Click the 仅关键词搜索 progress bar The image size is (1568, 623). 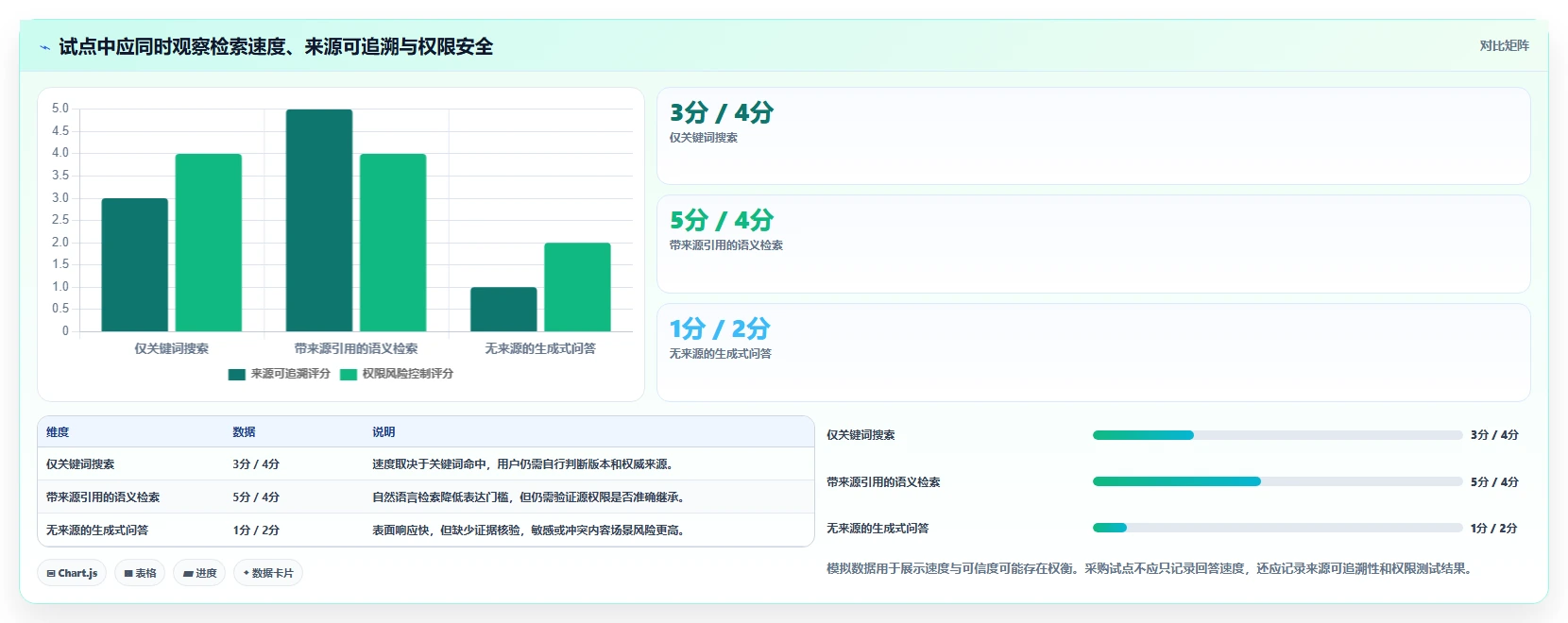[1277, 435]
